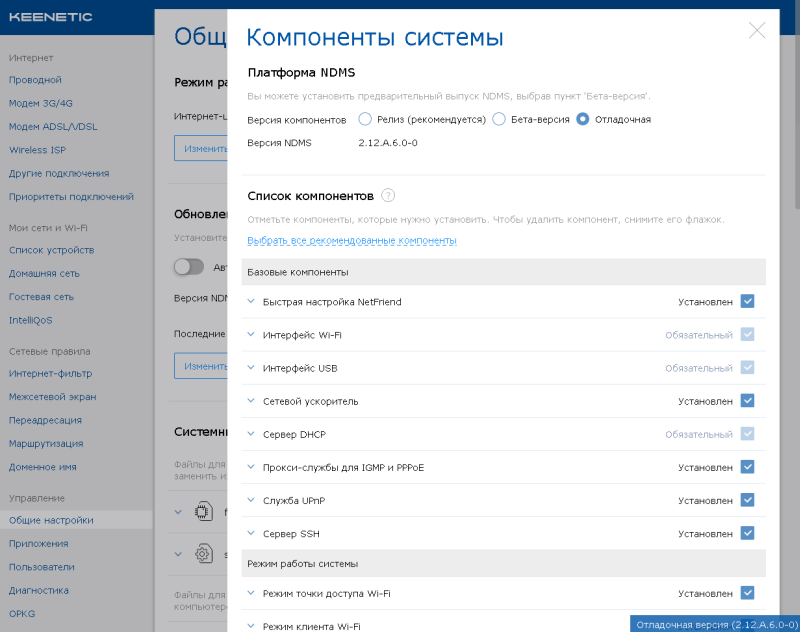
Task: Expand Интерфейс USB component details
Action: [x=251, y=368]
